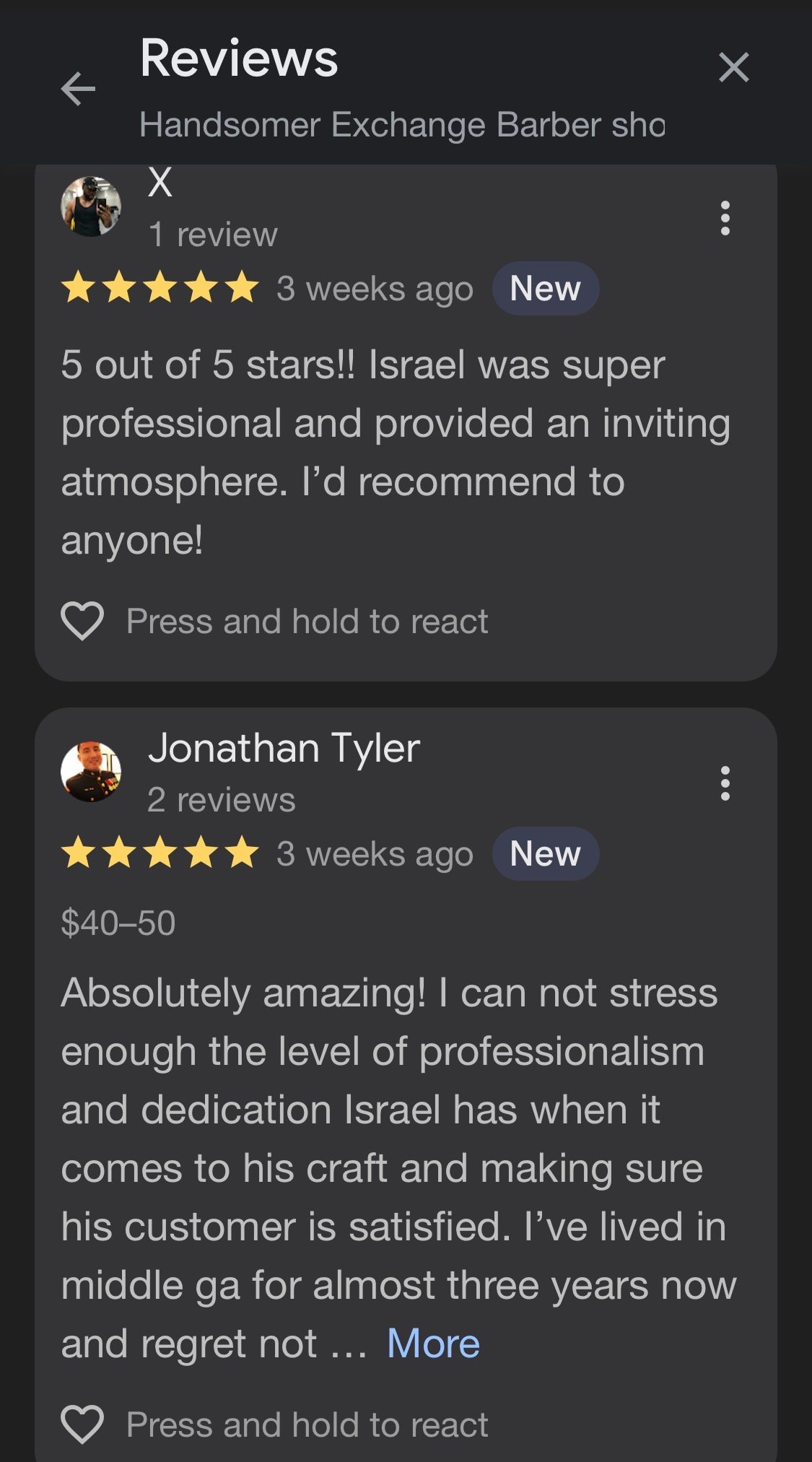Open Jonathan Tyler's profile photo
This screenshot has width=812, height=1462.
pos(91,772)
